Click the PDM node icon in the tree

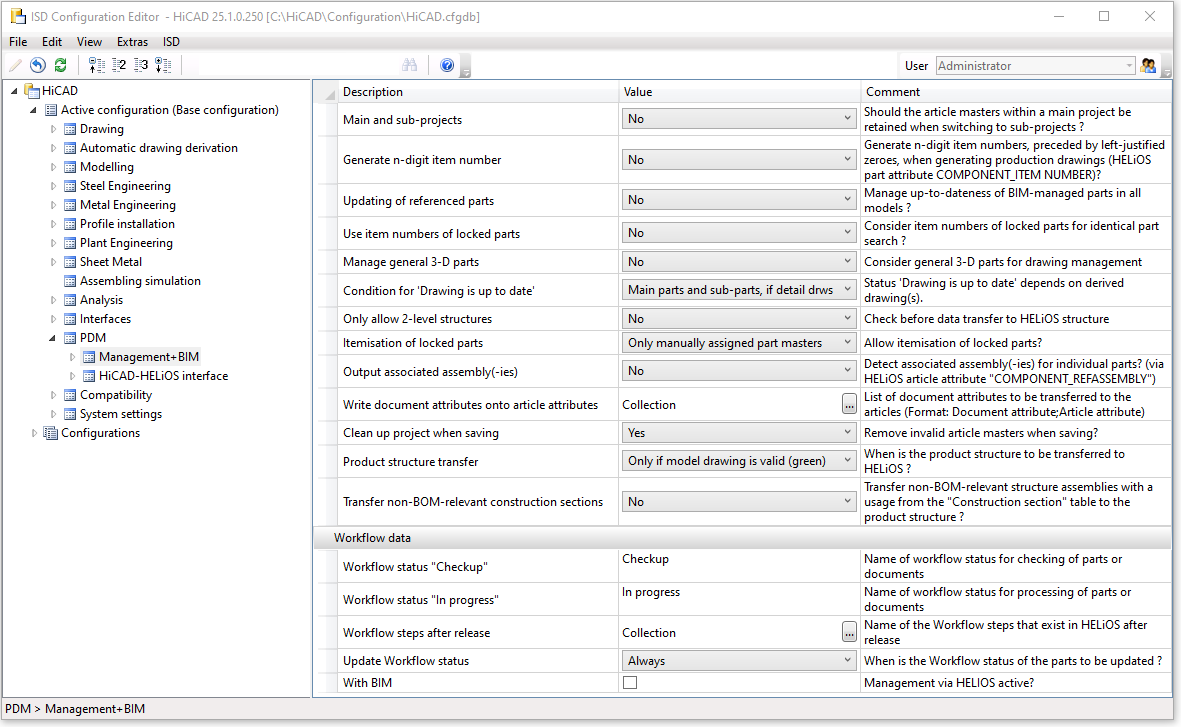(70, 338)
